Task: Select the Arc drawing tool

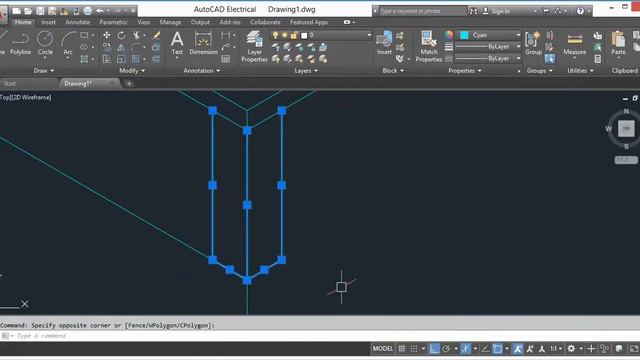Action: point(68,44)
